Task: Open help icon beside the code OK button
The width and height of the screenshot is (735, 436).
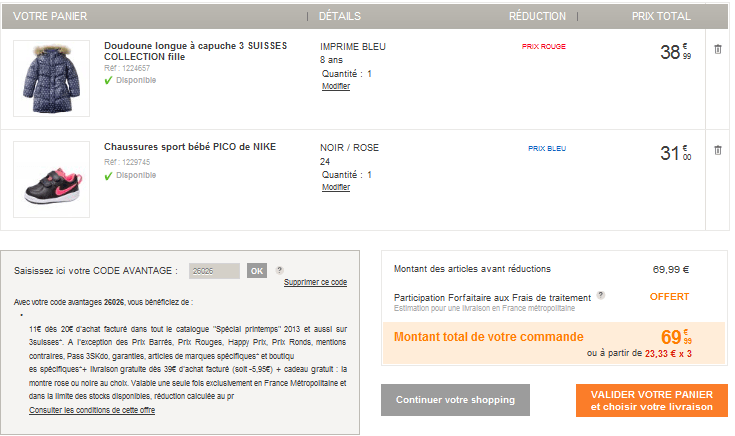Action: click(279, 270)
